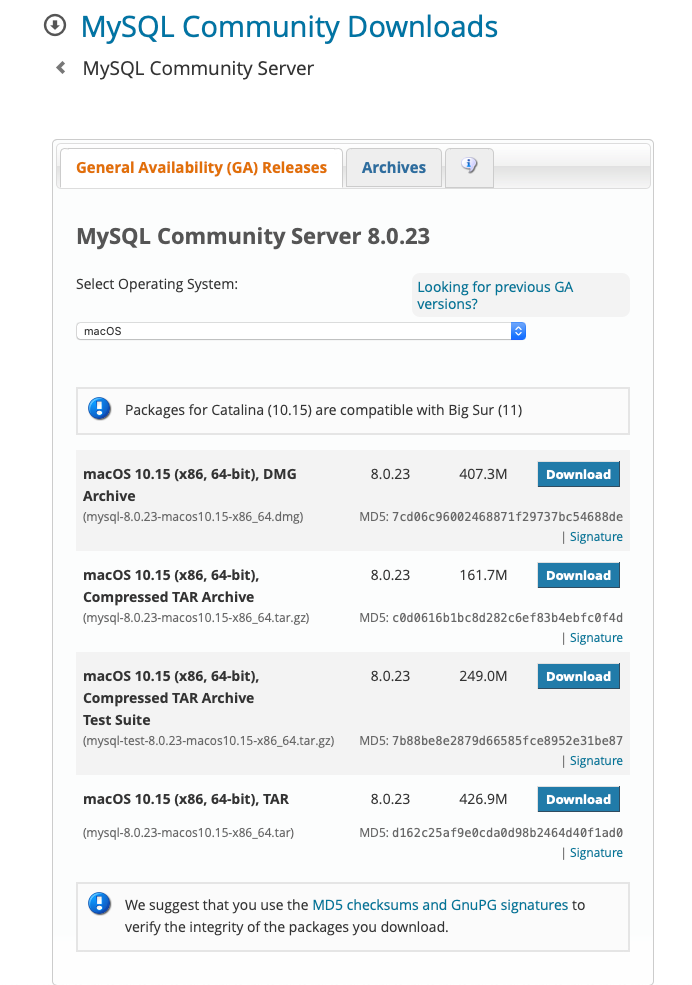Open Signature link for the Test Suite
The height and width of the screenshot is (985, 692).
click(x=596, y=760)
